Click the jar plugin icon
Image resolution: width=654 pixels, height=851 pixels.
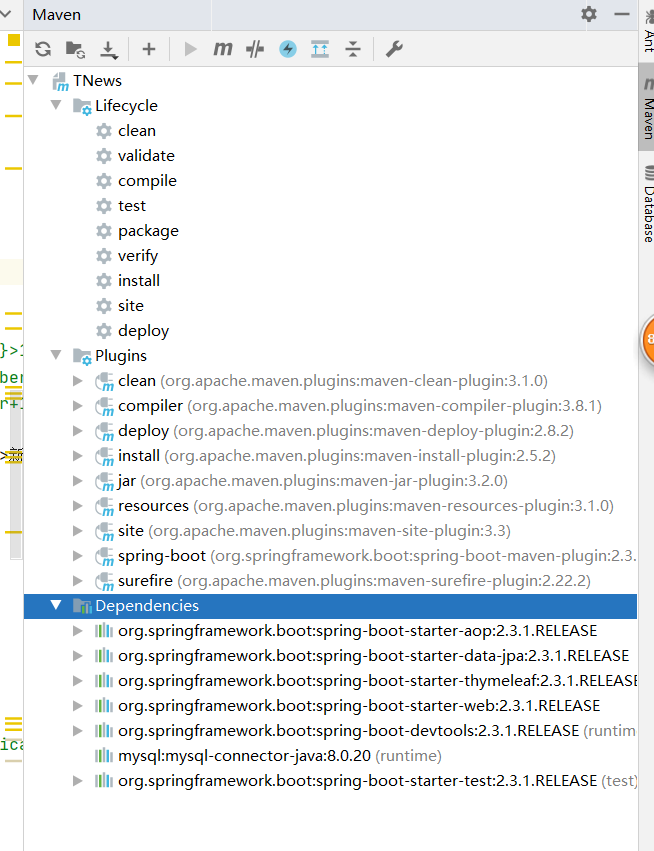(x=104, y=481)
